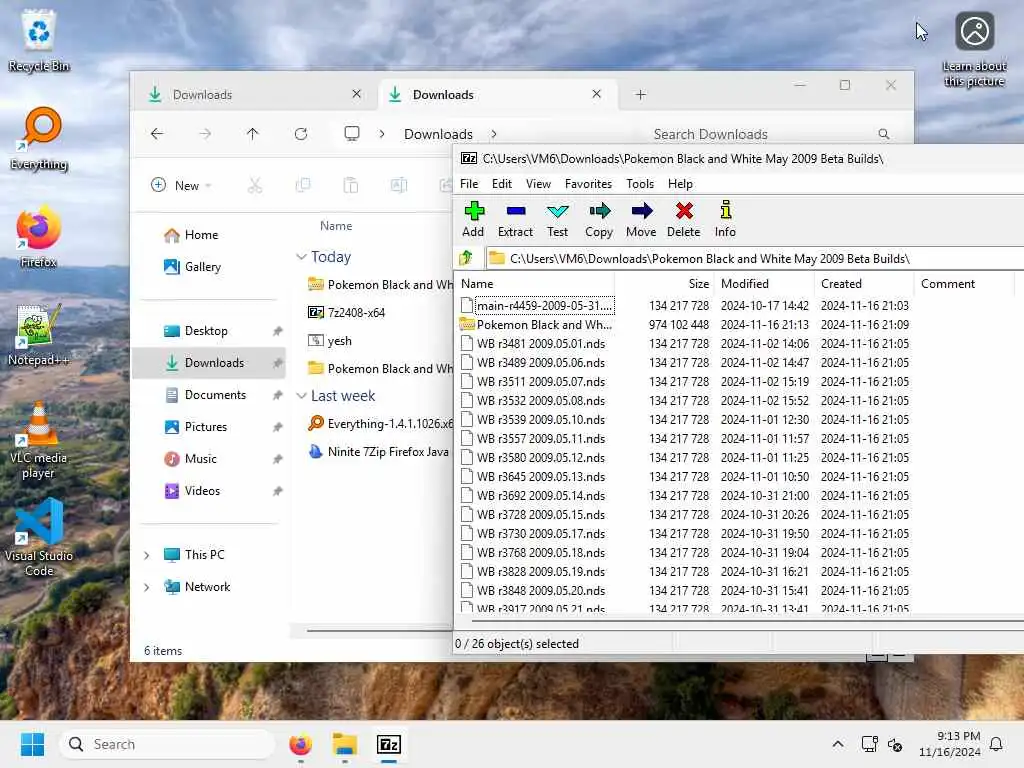The image size is (1024, 768).
Task: Expand Network in navigation pane
Action: click(147, 587)
